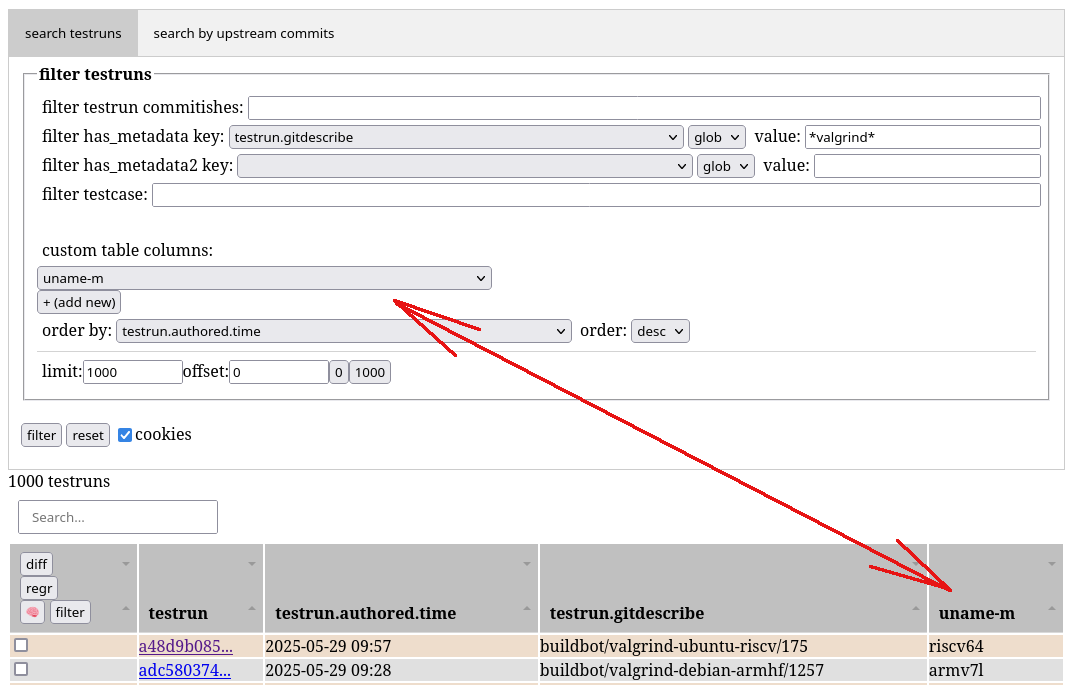Click up-arrow sort icon in uname-m header
Viewport: 1073px width, 685px height.
pos(1051,608)
